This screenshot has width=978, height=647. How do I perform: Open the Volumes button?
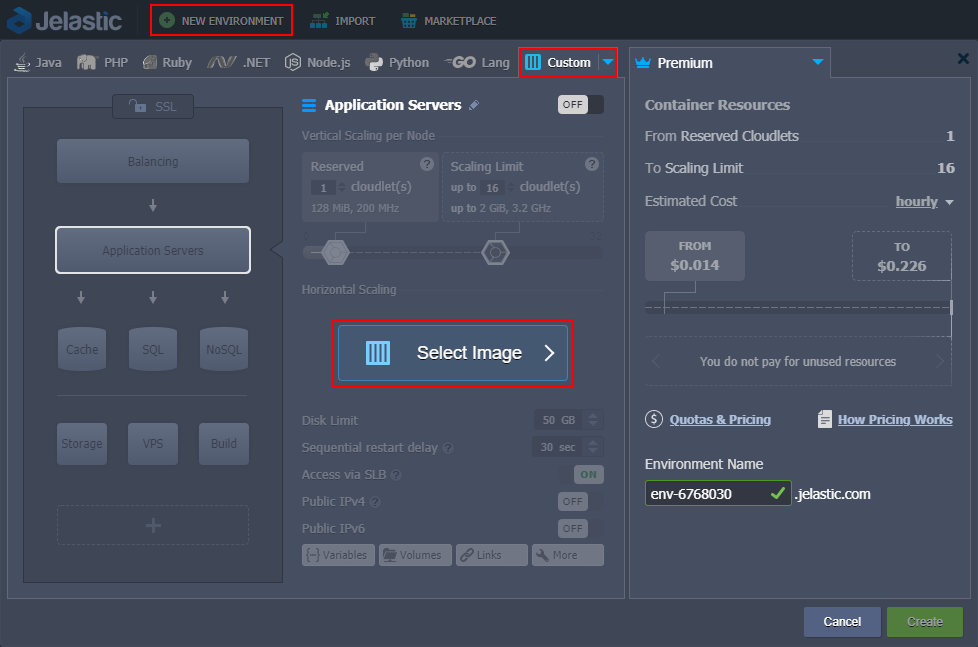[x=415, y=555]
